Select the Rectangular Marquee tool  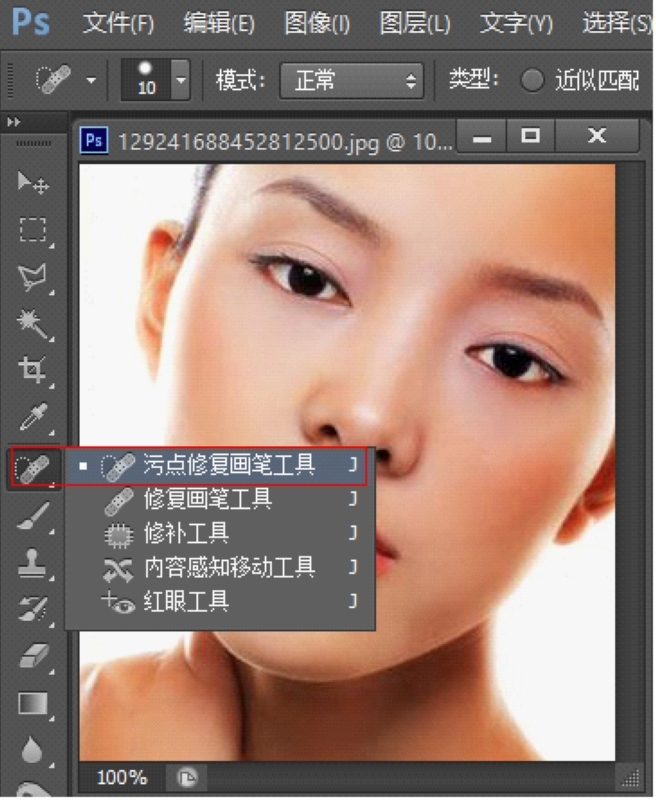tap(33, 230)
